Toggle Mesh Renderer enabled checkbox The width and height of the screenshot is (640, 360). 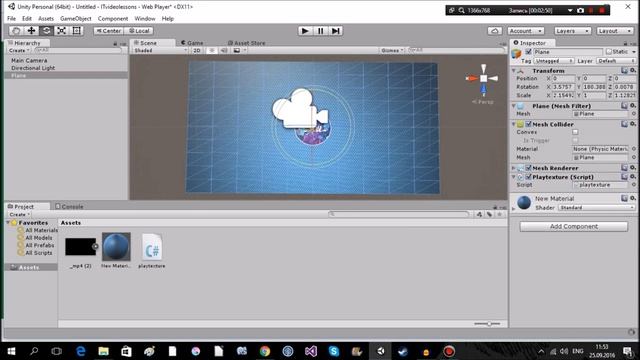tap(529, 168)
